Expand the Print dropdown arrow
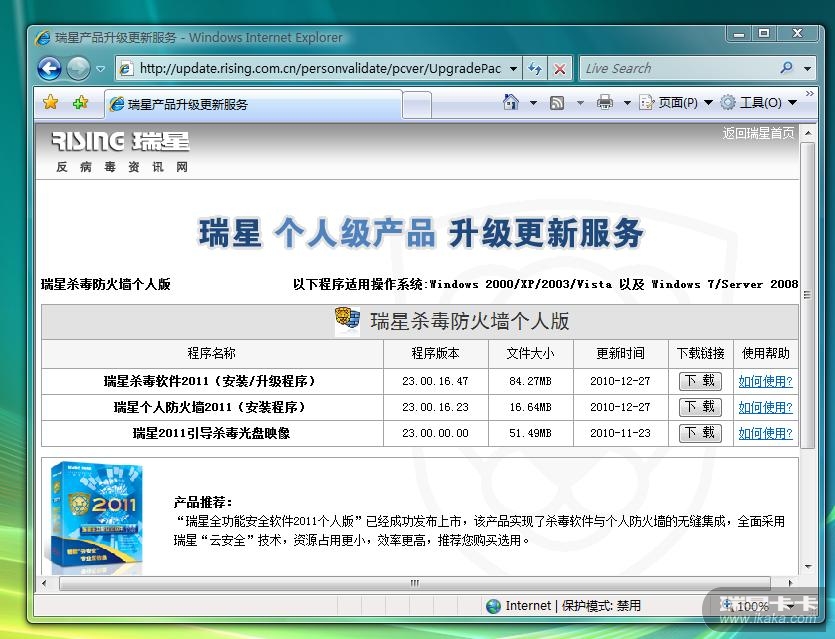 pos(627,103)
